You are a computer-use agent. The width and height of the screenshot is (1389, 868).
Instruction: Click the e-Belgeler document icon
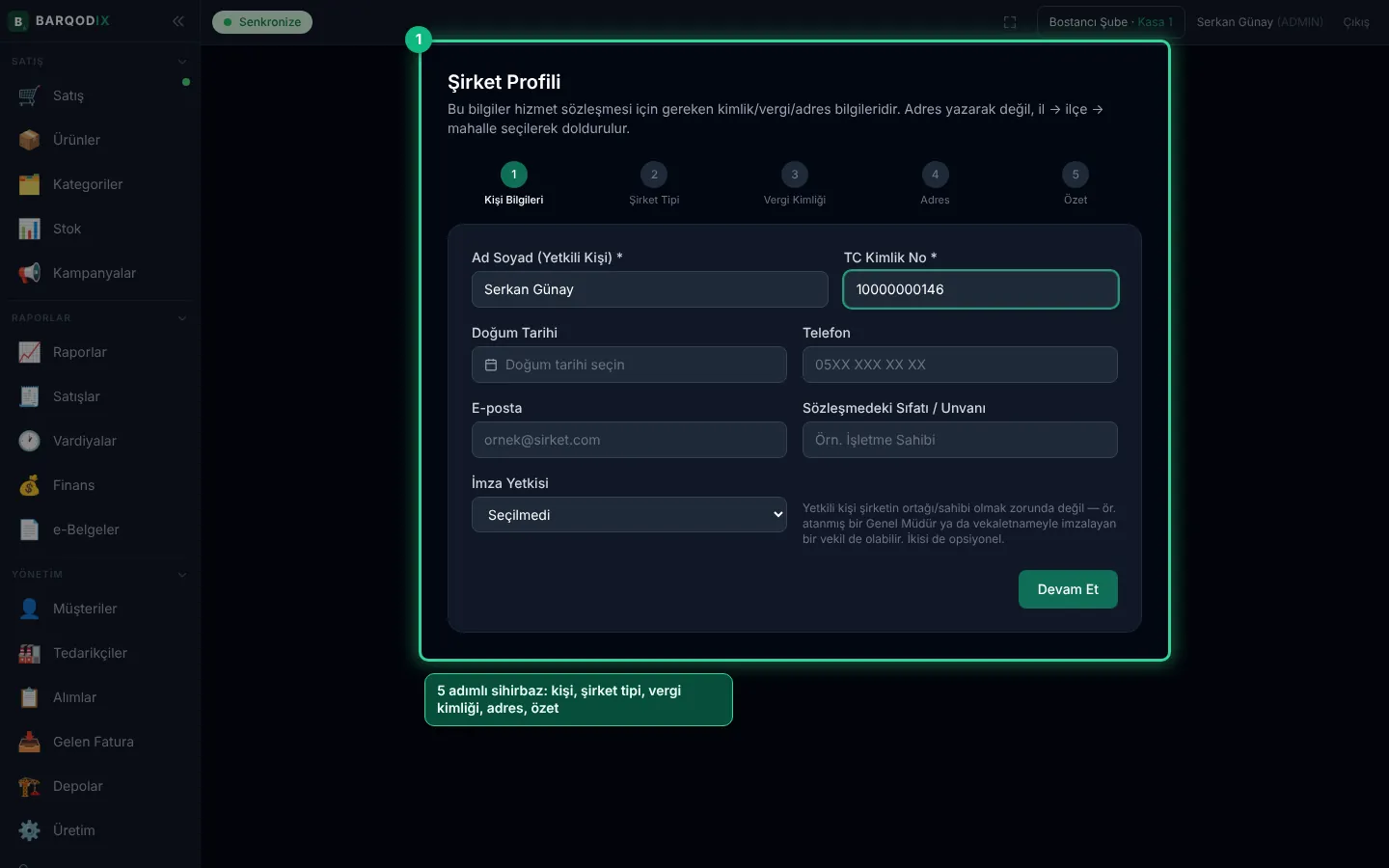[x=29, y=529]
